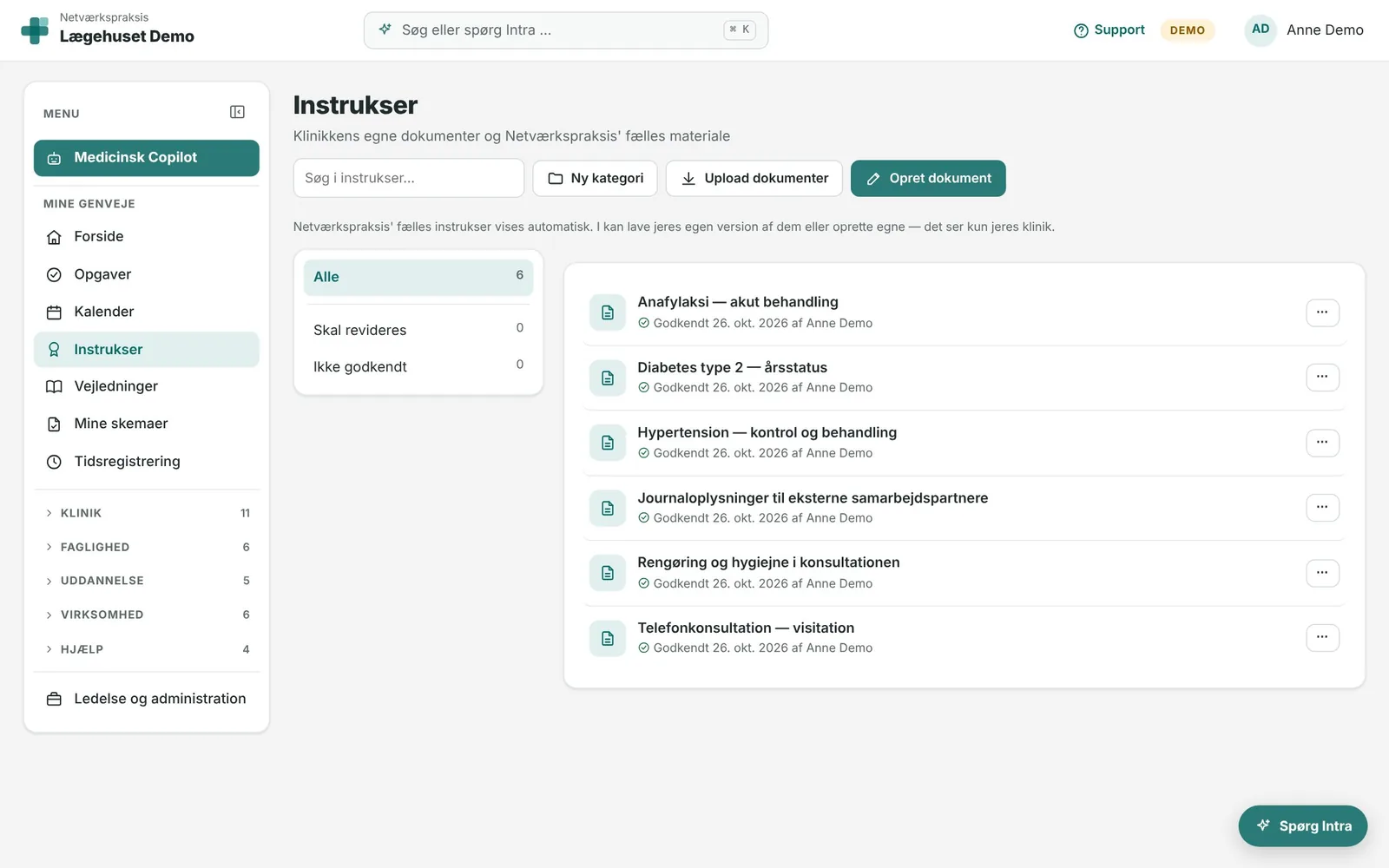Click the Anafylaksi document icon
This screenshot has width=1389, height=868.
point(608,312)
